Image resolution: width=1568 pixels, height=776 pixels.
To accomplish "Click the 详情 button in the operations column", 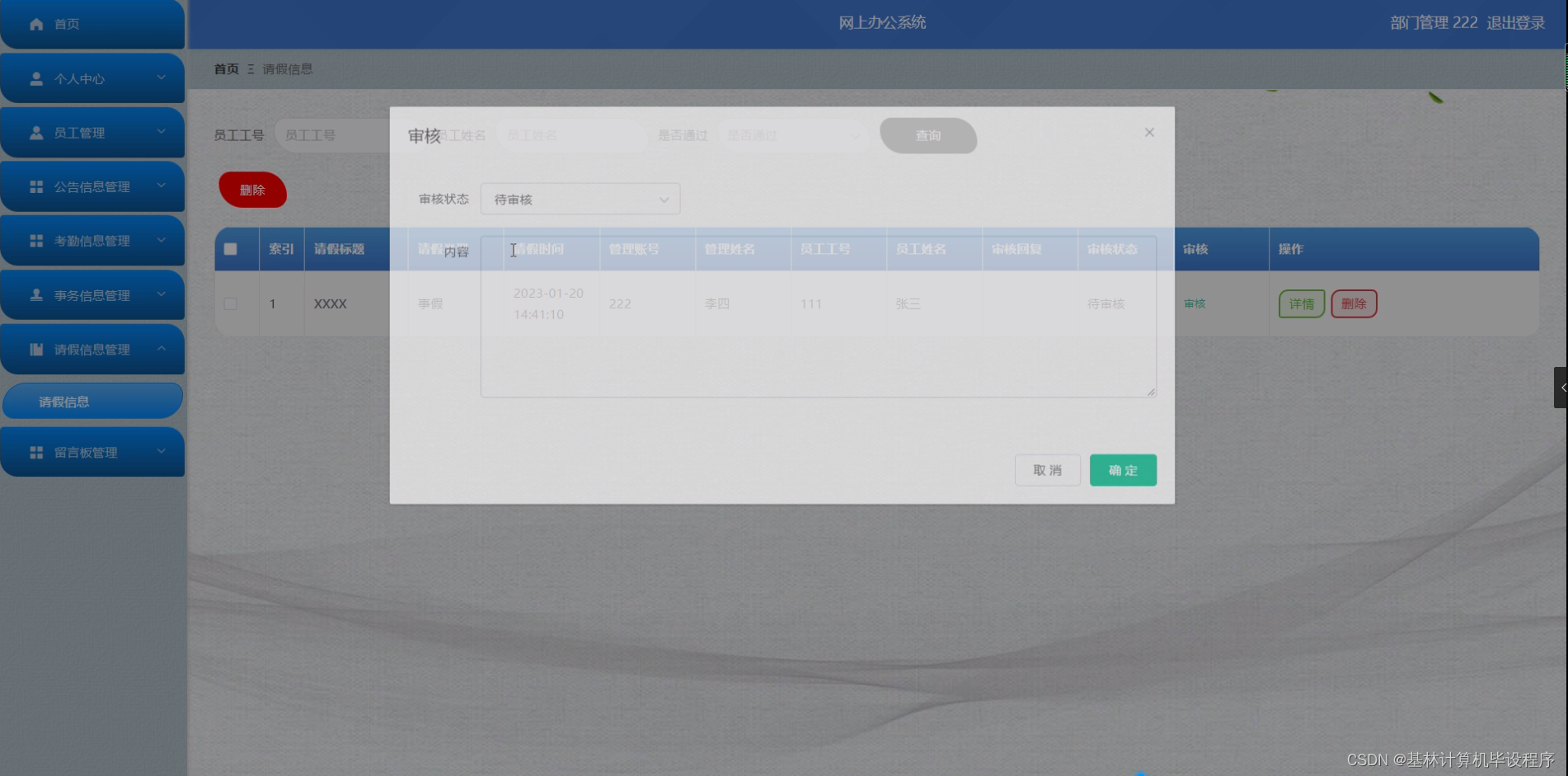I will pos(1301,303).
